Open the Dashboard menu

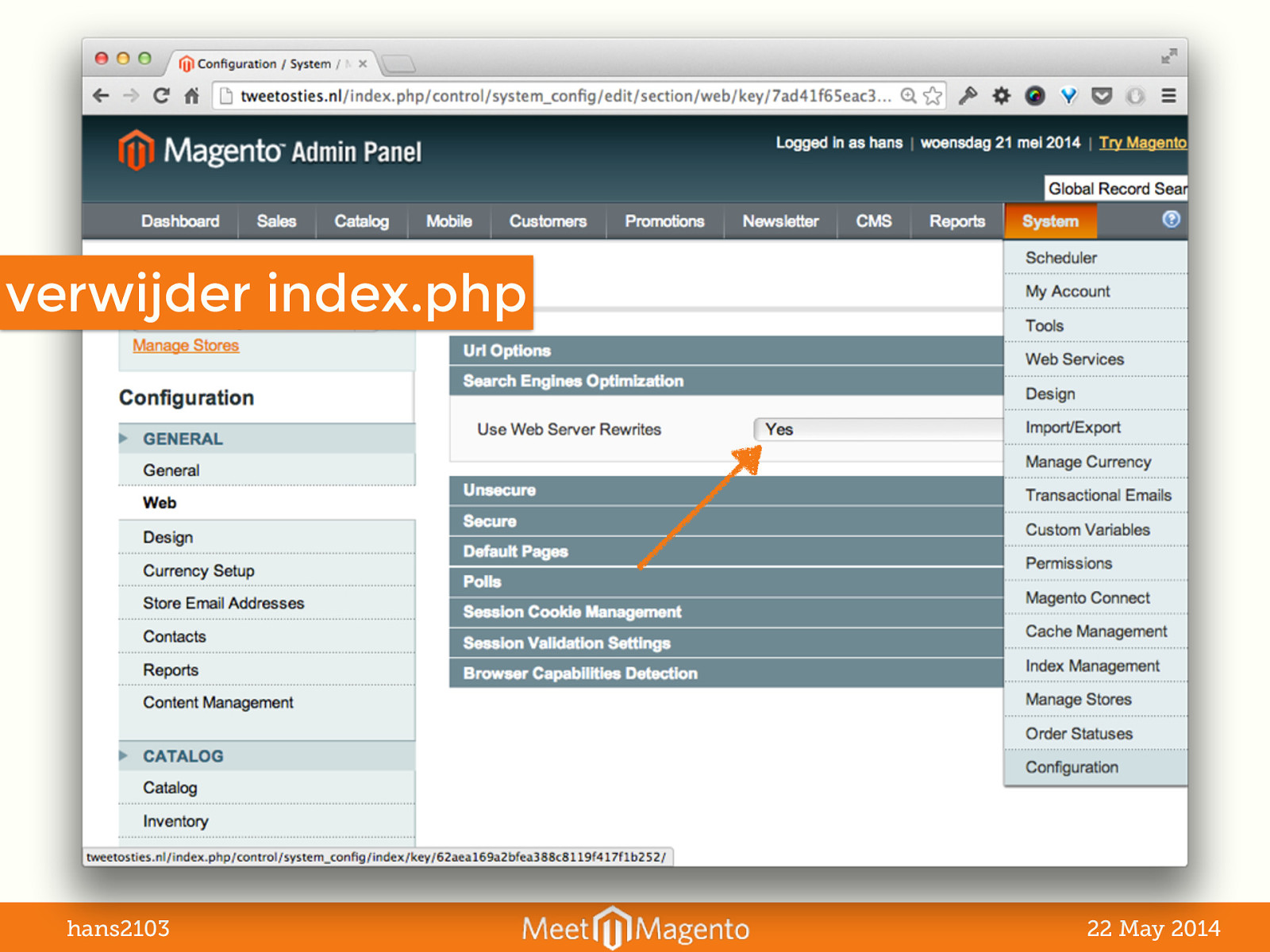point(180,221)
